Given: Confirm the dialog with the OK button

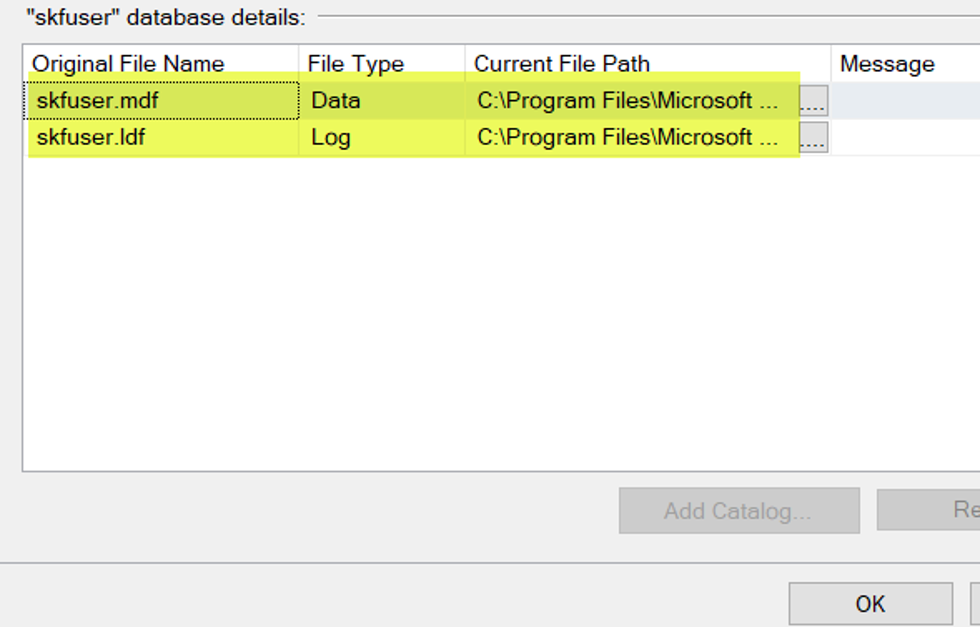Looking at the screenshot, I should [871, 604].
